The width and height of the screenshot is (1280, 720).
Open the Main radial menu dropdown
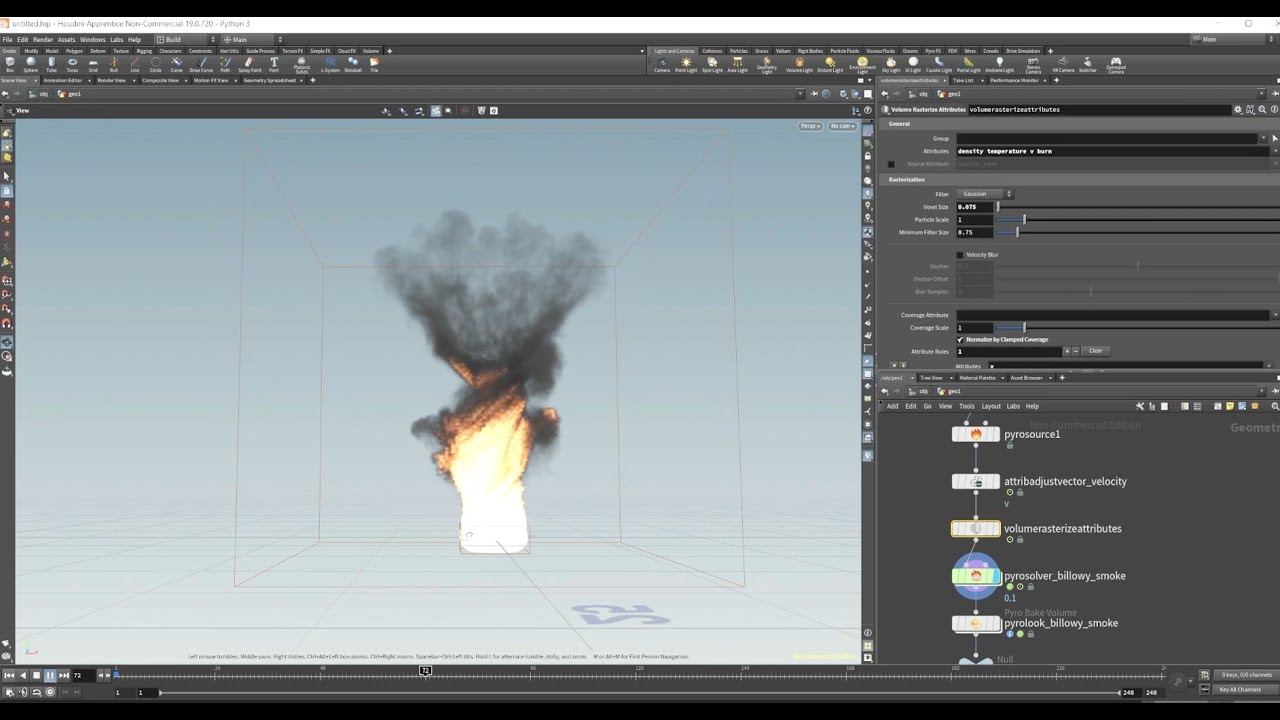pyautogui.click(x=252, y=40)
